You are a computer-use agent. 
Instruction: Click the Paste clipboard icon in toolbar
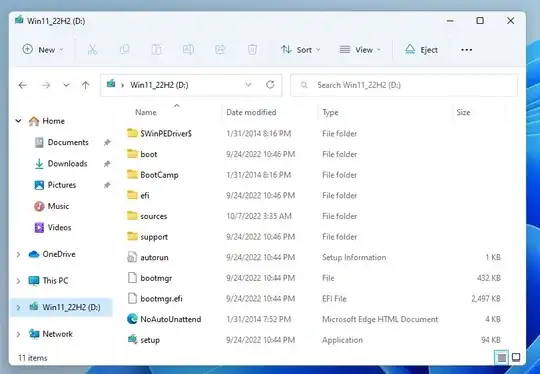(156, 50)
